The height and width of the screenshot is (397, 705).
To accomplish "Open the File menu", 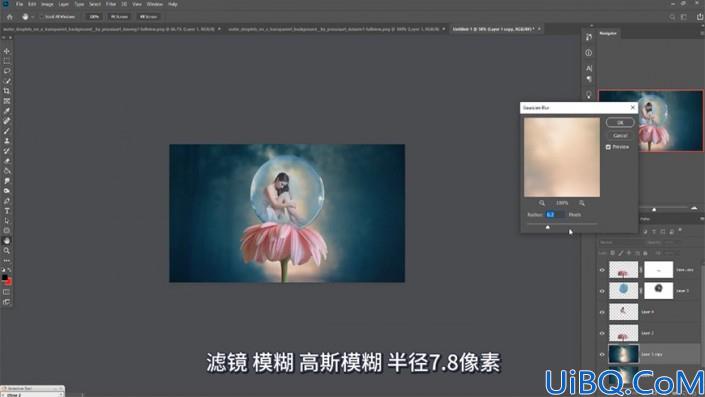I will click(19, 4).
